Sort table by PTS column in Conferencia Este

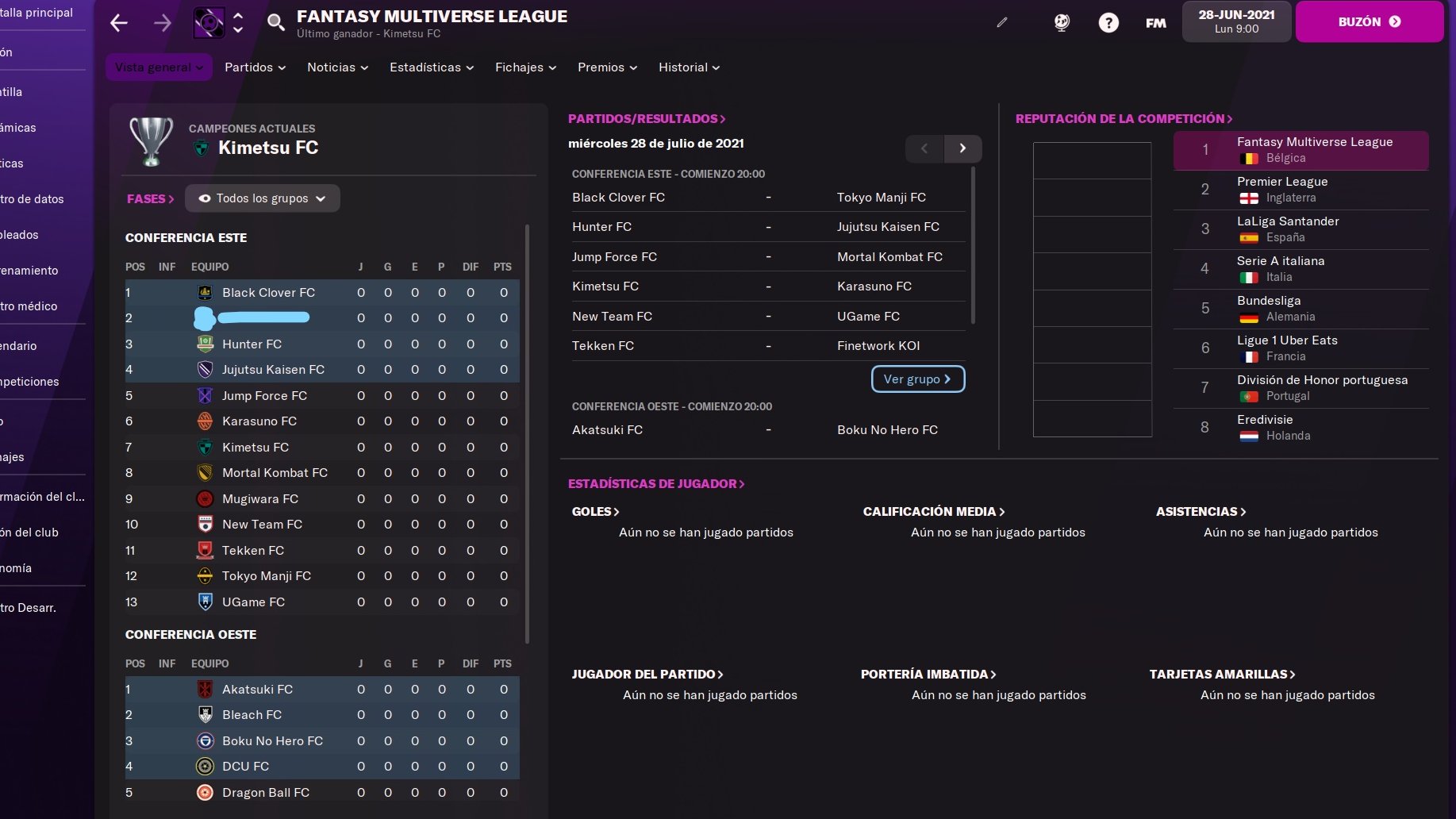pyautogui.click(x=502, y=267)
